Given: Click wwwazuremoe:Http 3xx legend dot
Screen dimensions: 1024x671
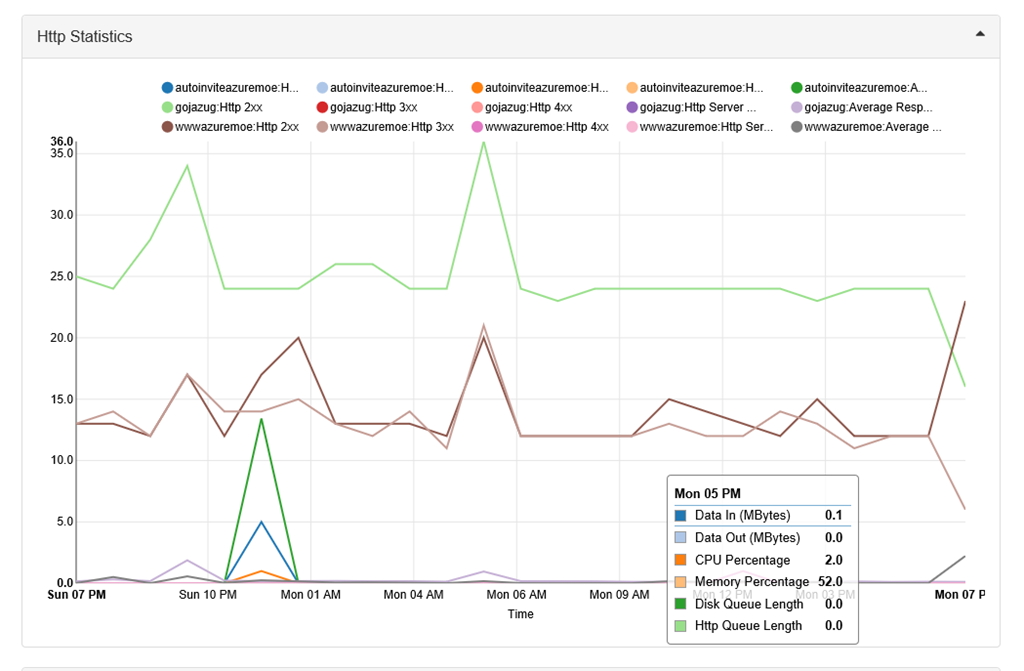Looking at the screenshot, I should tap(322, 127).
